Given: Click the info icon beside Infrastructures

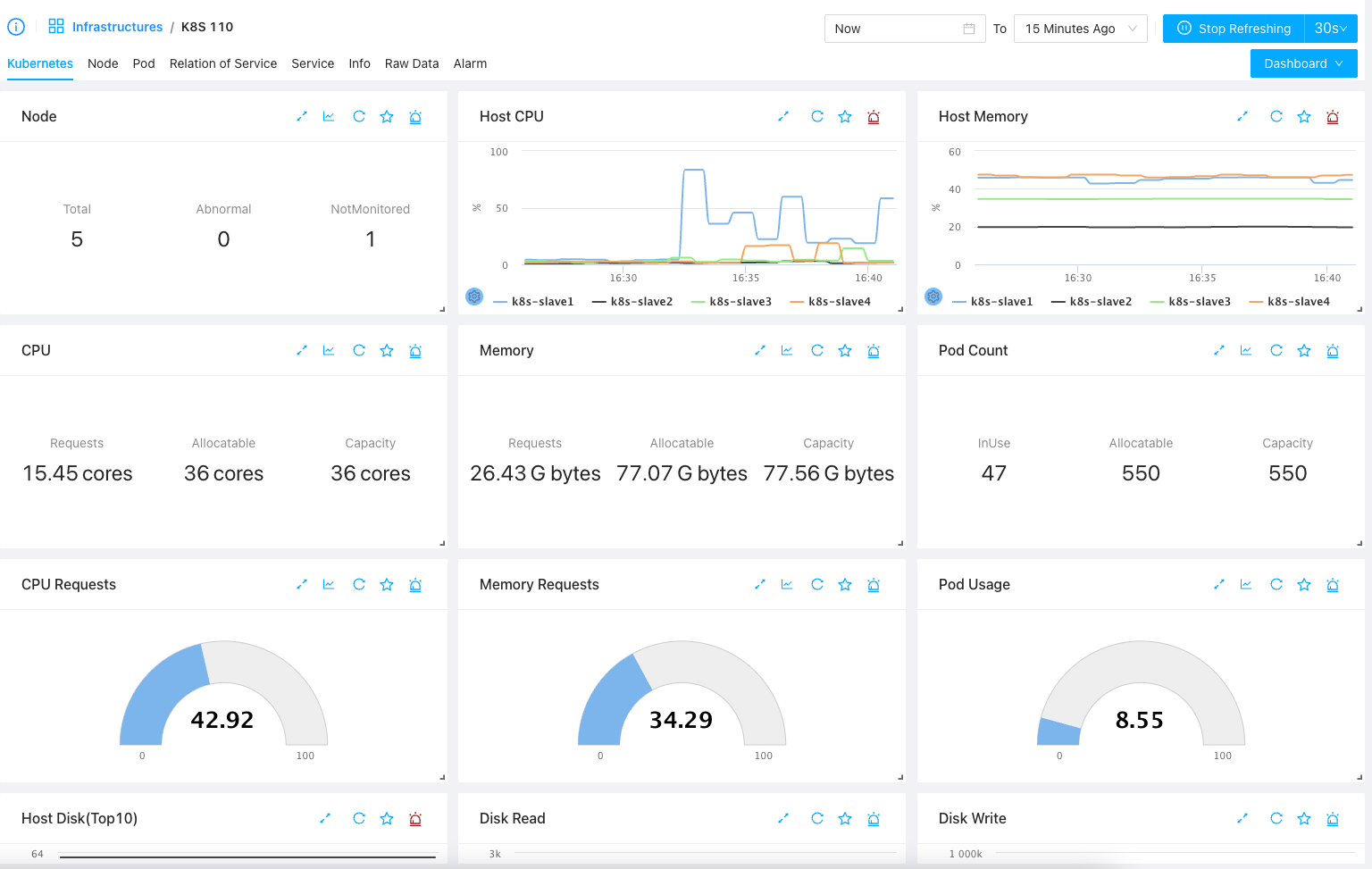Looking at the screenshot, I should point(16,27).
